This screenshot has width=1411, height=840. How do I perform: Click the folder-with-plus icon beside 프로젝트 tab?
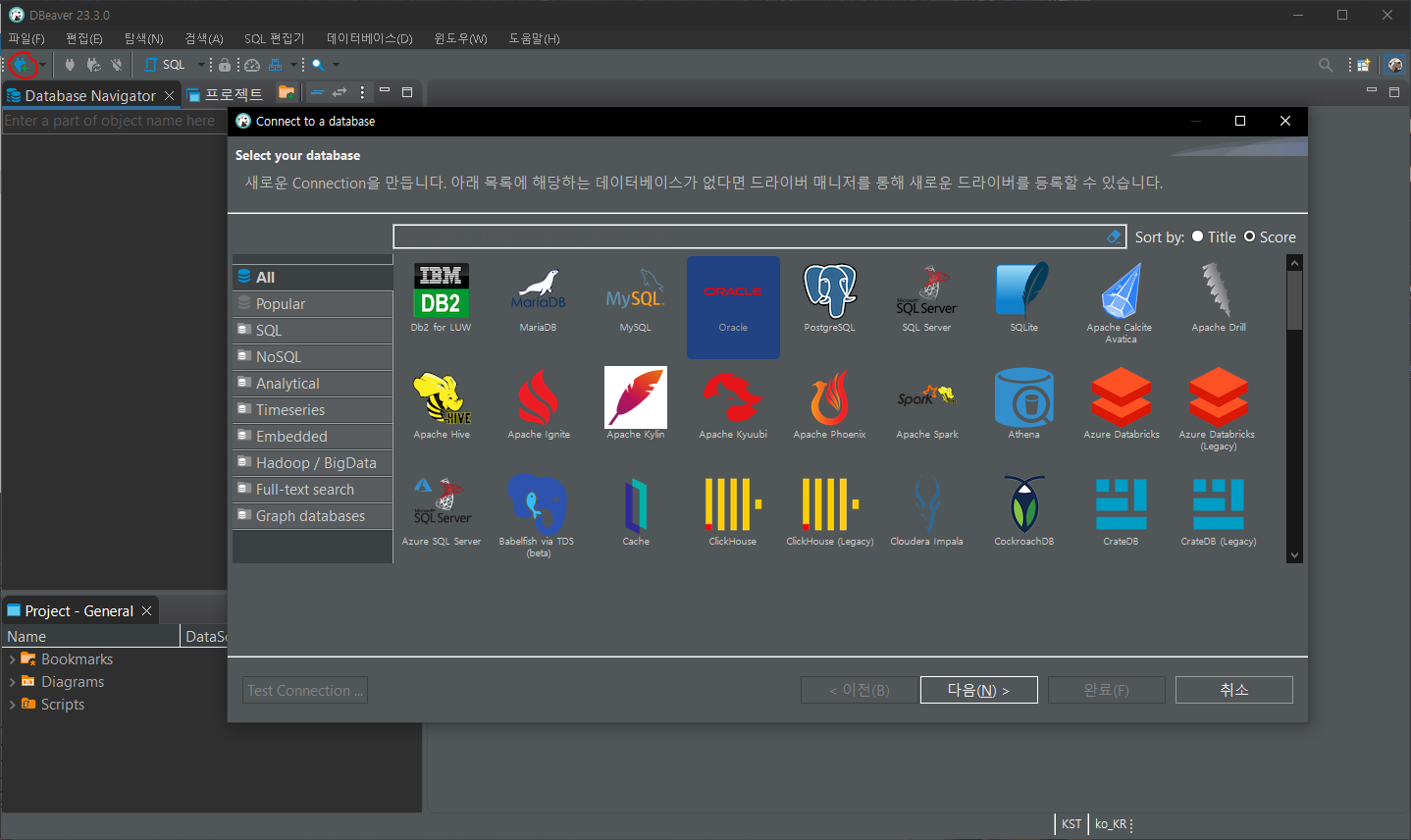tap(287, 93)
